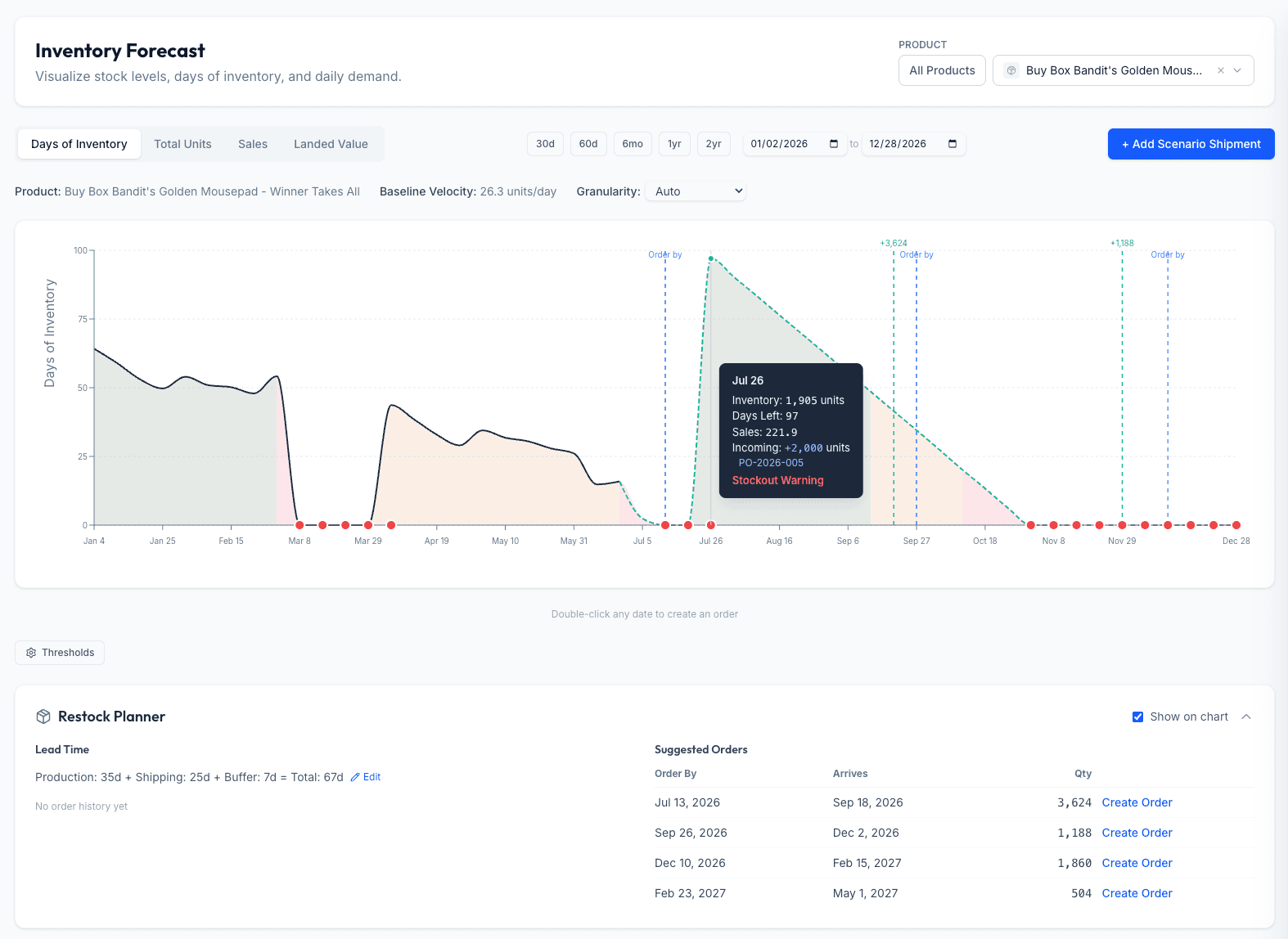Click the Arrives date Sep 18, 2026
Screen dimensions: 1288x939
point(868,802)
